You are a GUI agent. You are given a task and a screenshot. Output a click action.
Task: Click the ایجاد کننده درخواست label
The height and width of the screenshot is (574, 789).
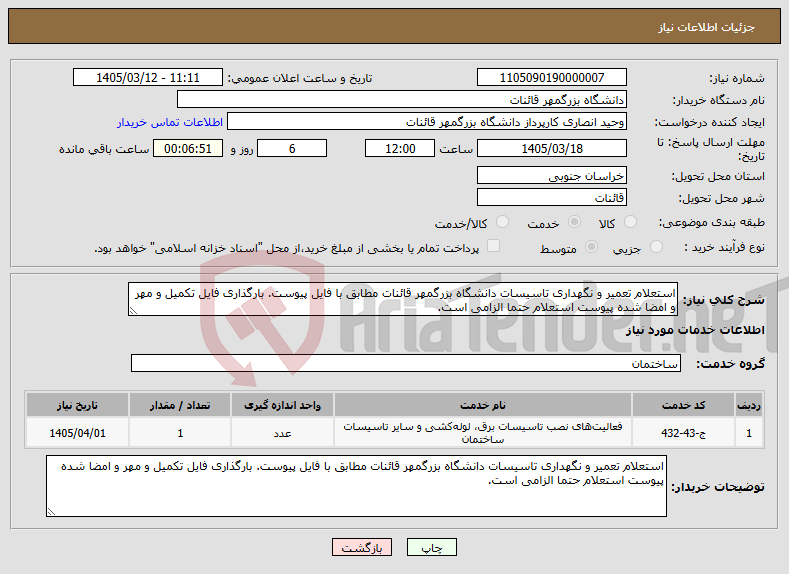click(709, 122)
